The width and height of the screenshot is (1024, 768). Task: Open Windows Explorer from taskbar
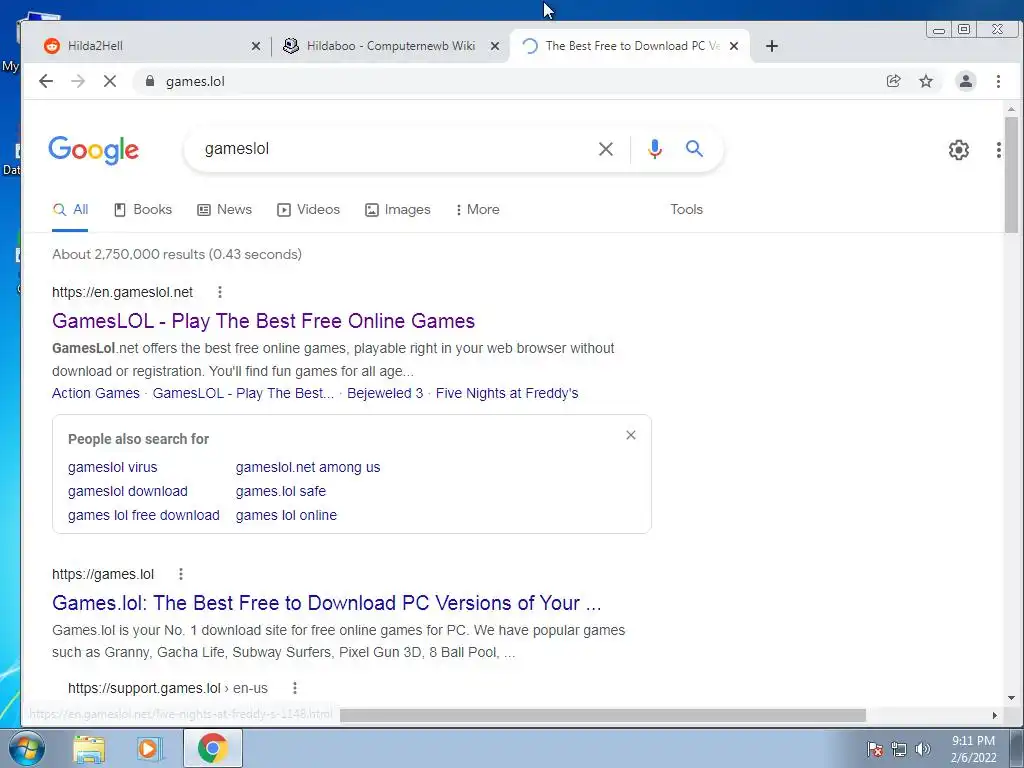89,749
